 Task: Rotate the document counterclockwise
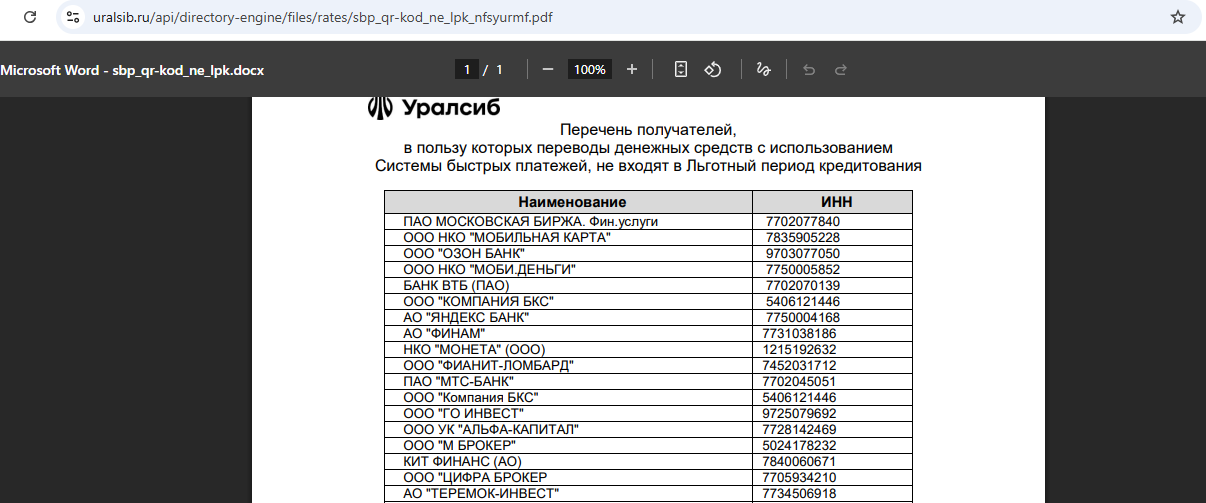[x=713, y=70]
